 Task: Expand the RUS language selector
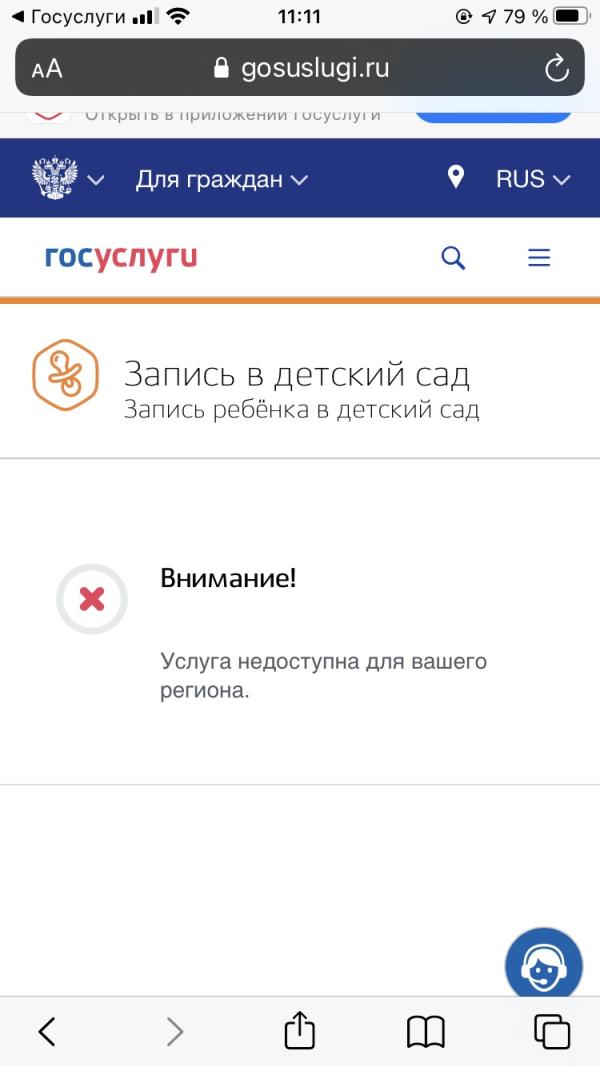click(533, 179)
